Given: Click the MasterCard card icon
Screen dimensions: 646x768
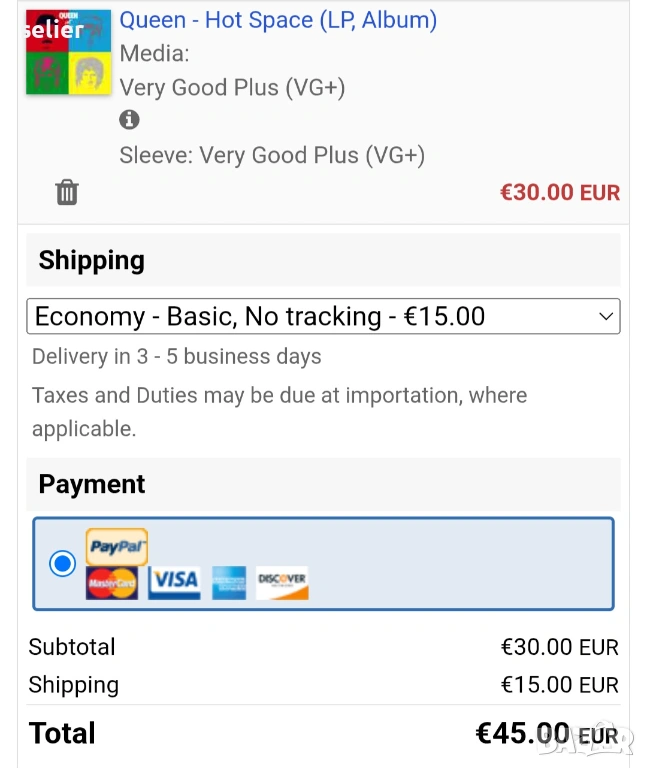Looking at the screenshot, I should point(112,582).
